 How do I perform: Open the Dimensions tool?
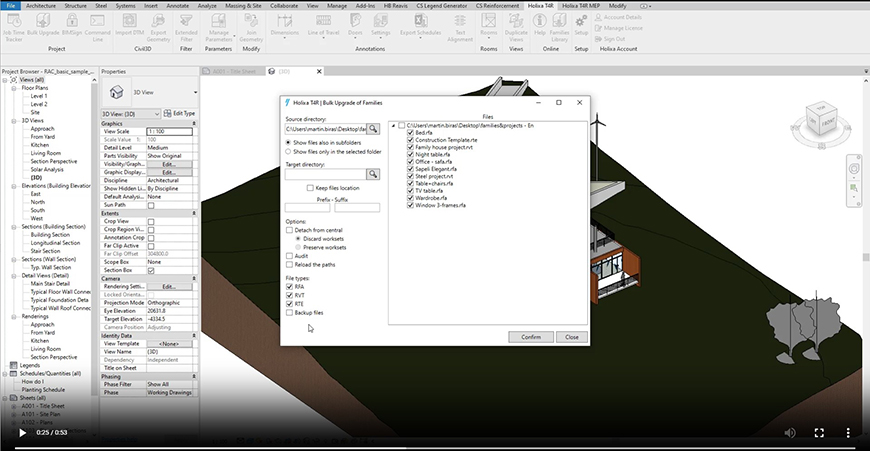[x=285, y=26]
